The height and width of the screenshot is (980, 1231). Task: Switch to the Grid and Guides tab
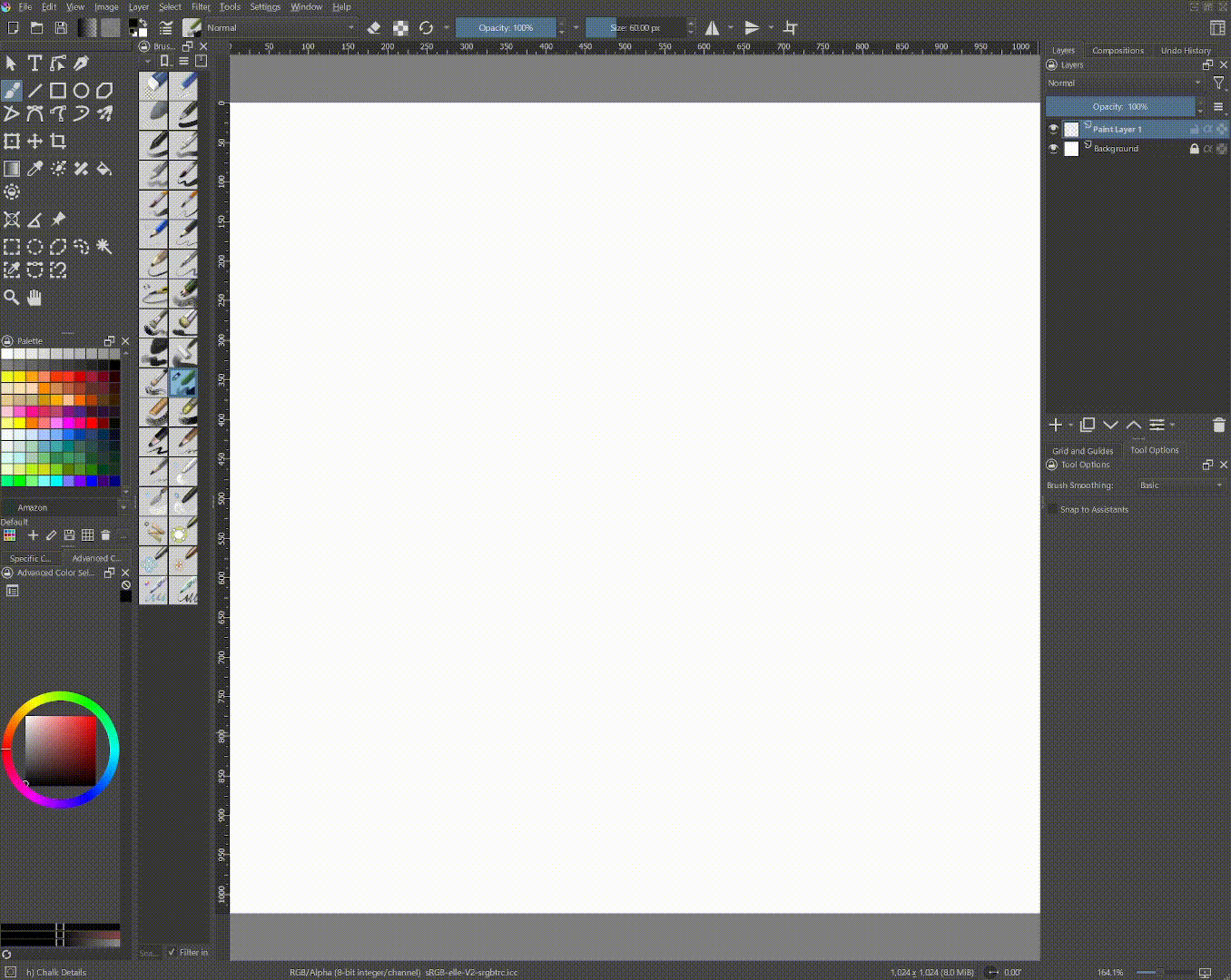(x=1082, y=451)
